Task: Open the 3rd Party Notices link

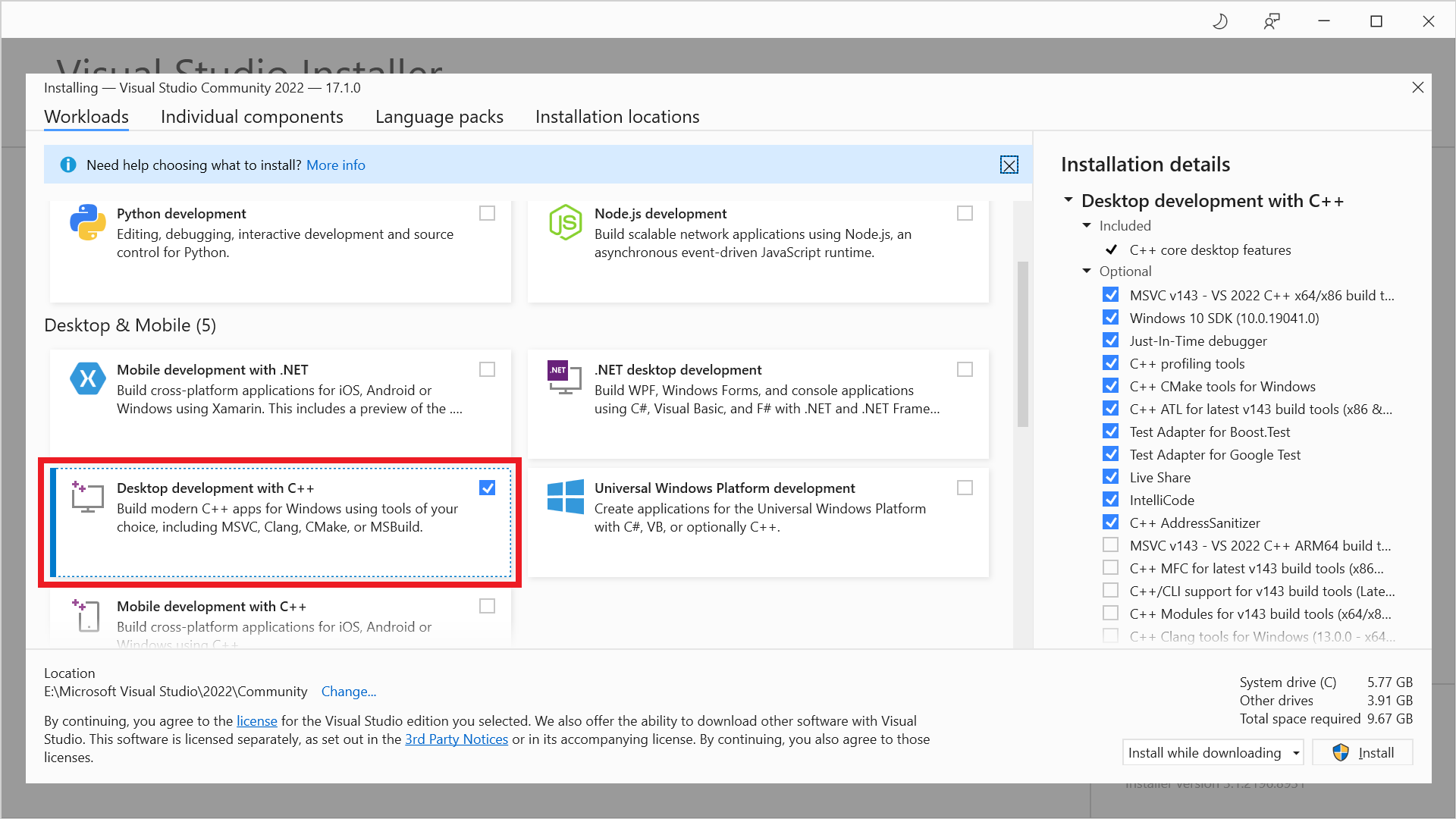Action: 457,739
